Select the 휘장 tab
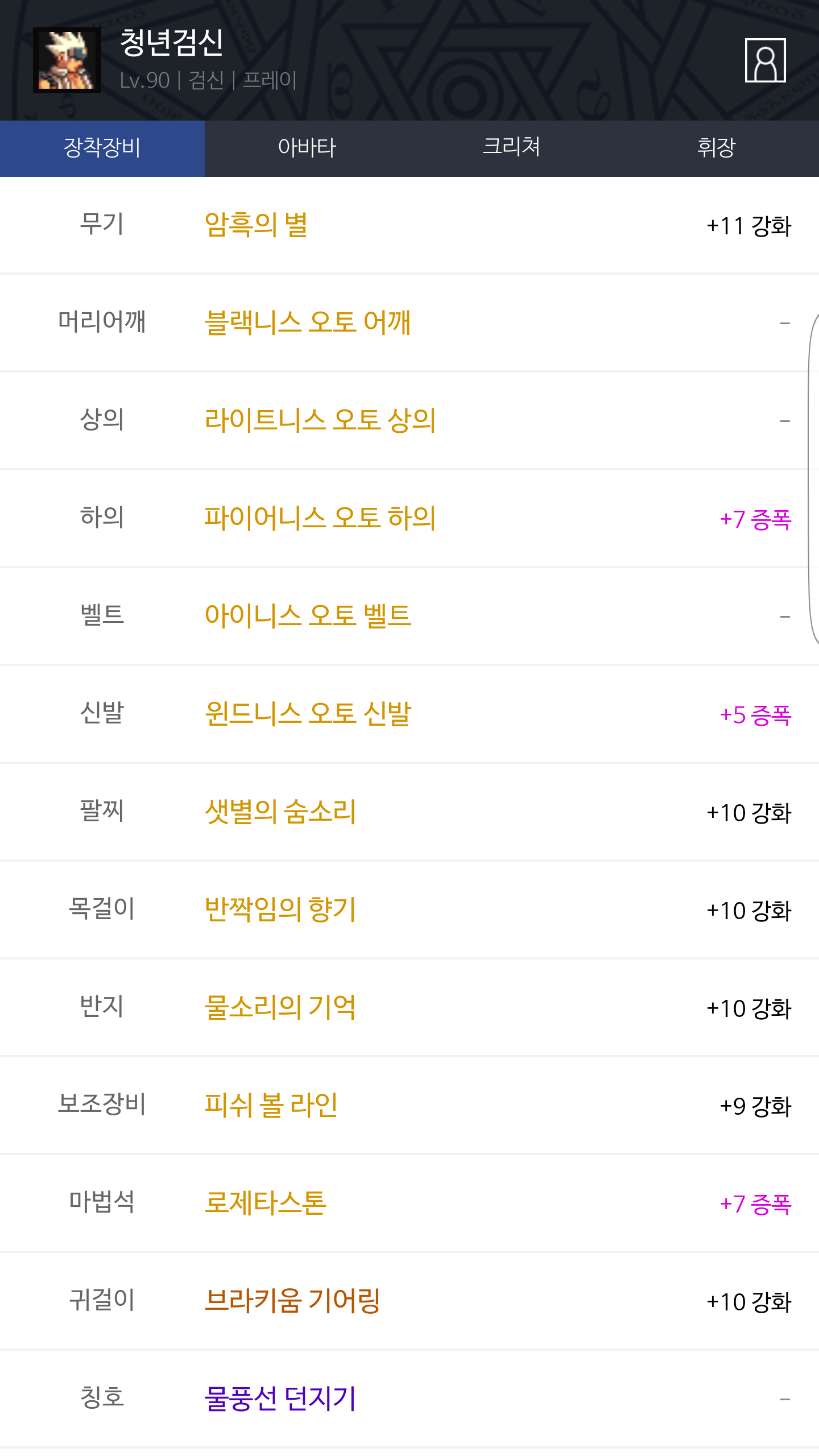This screenshot has width=819, height=1456. 716,148
